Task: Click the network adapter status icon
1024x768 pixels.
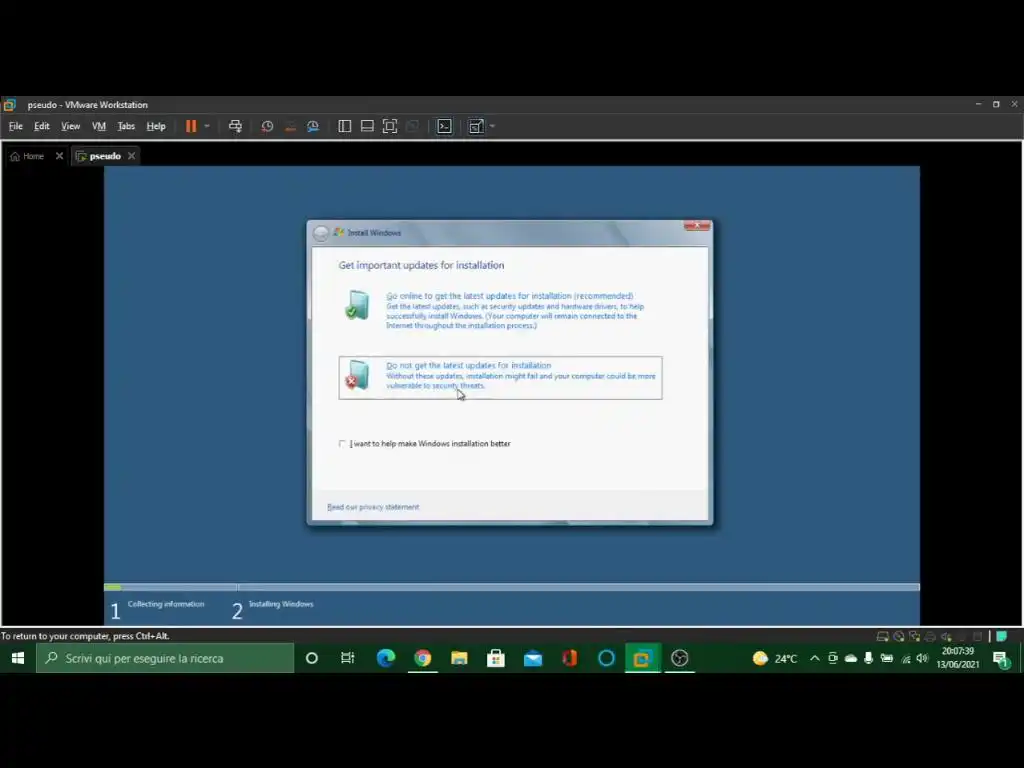Action: point(914,637)
